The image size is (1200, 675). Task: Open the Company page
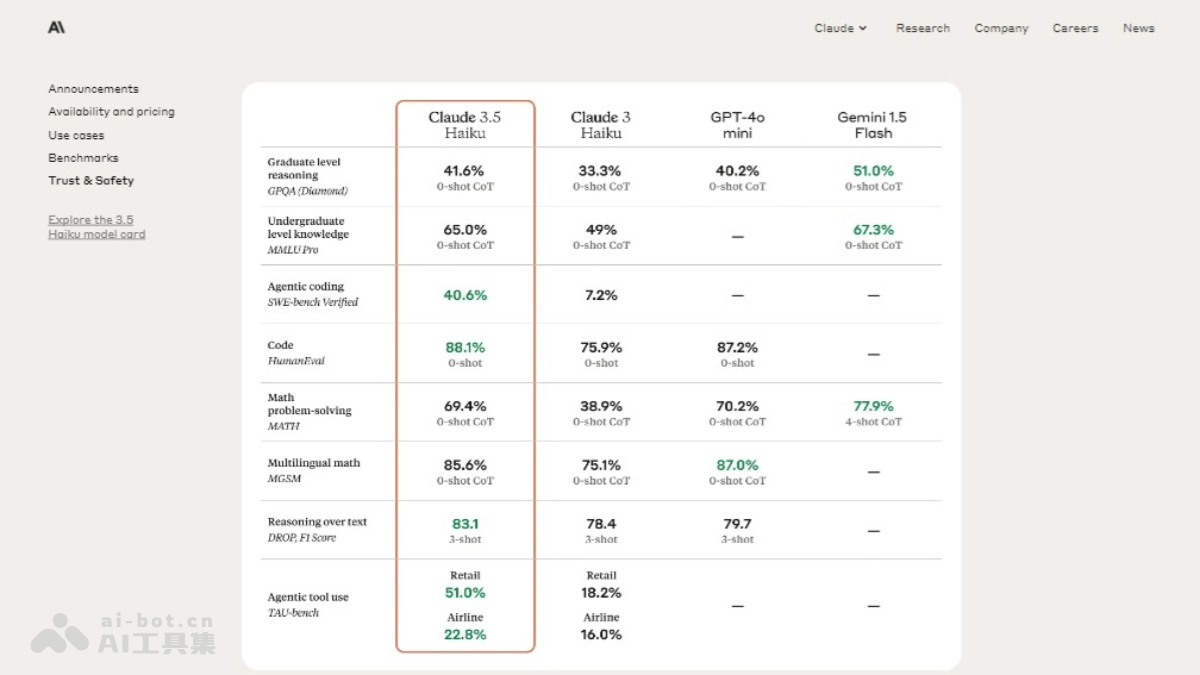(1001, 28)
